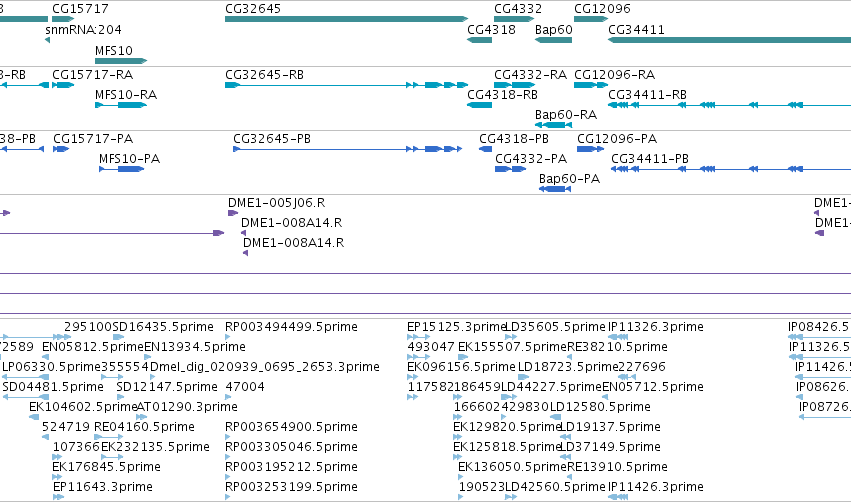Open the SD04481.5prime EST label

[53, 387]
